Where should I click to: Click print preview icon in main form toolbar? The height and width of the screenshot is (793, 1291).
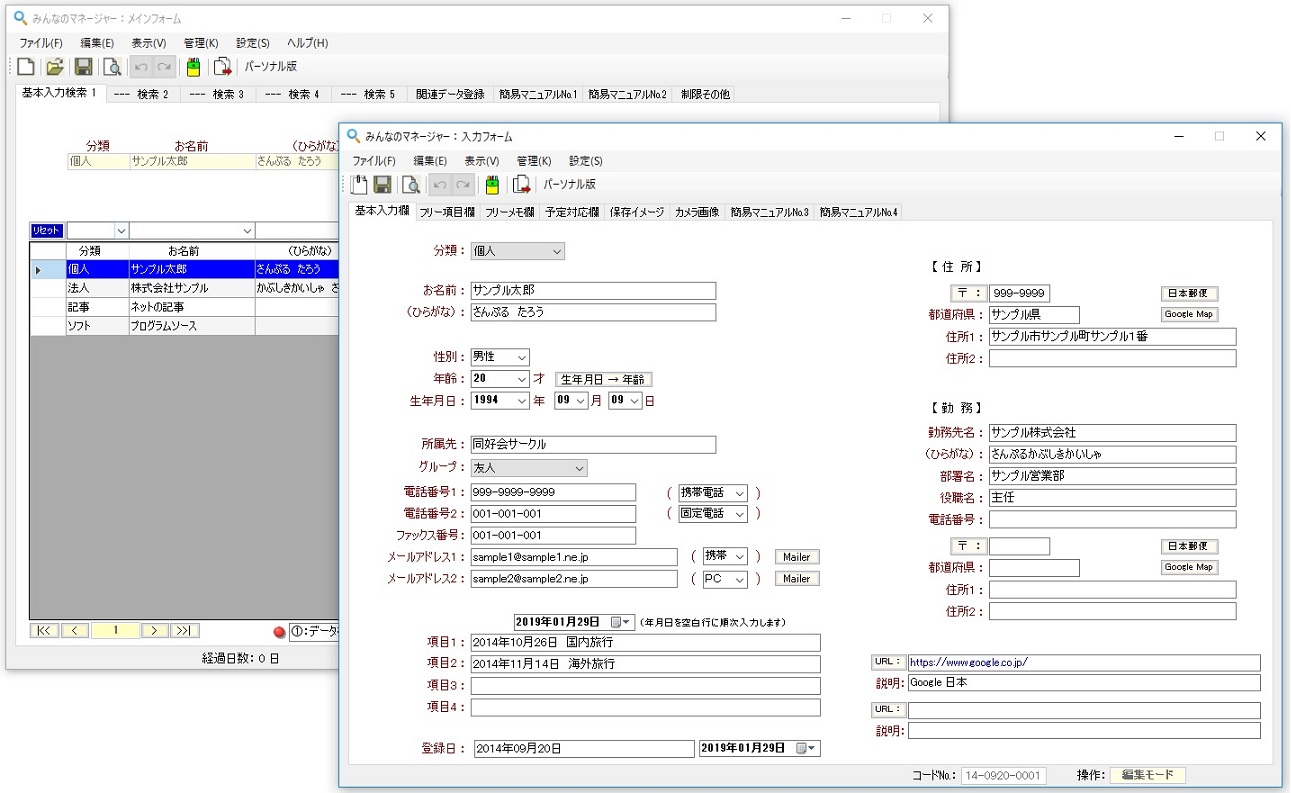[112, 67]
